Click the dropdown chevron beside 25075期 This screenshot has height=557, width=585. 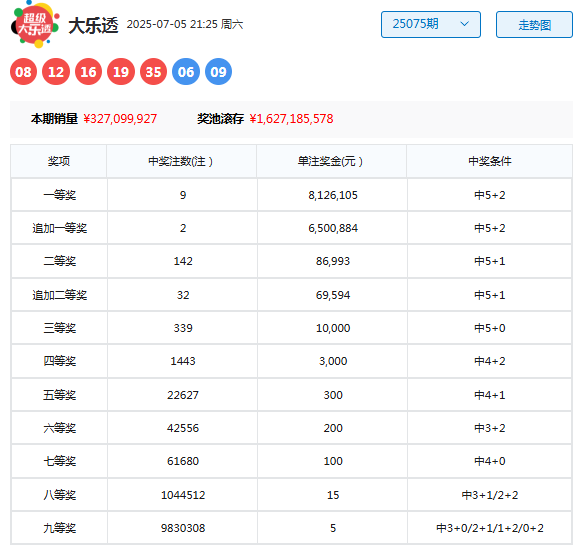(464, 24)
